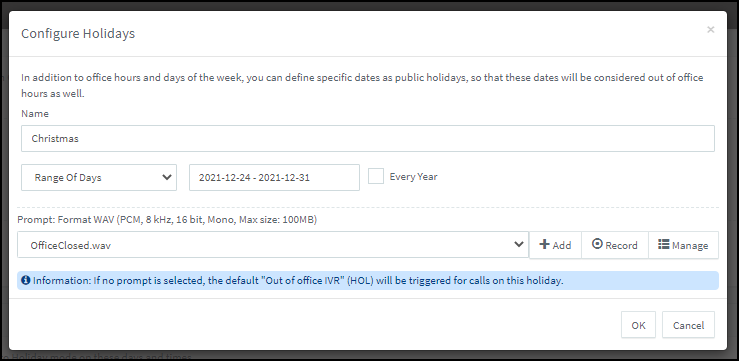The width and height of the screenshot is (739, 361).
Task: Open the OfficeClosed.wav prompt dropdown
Action: [273, 245]
